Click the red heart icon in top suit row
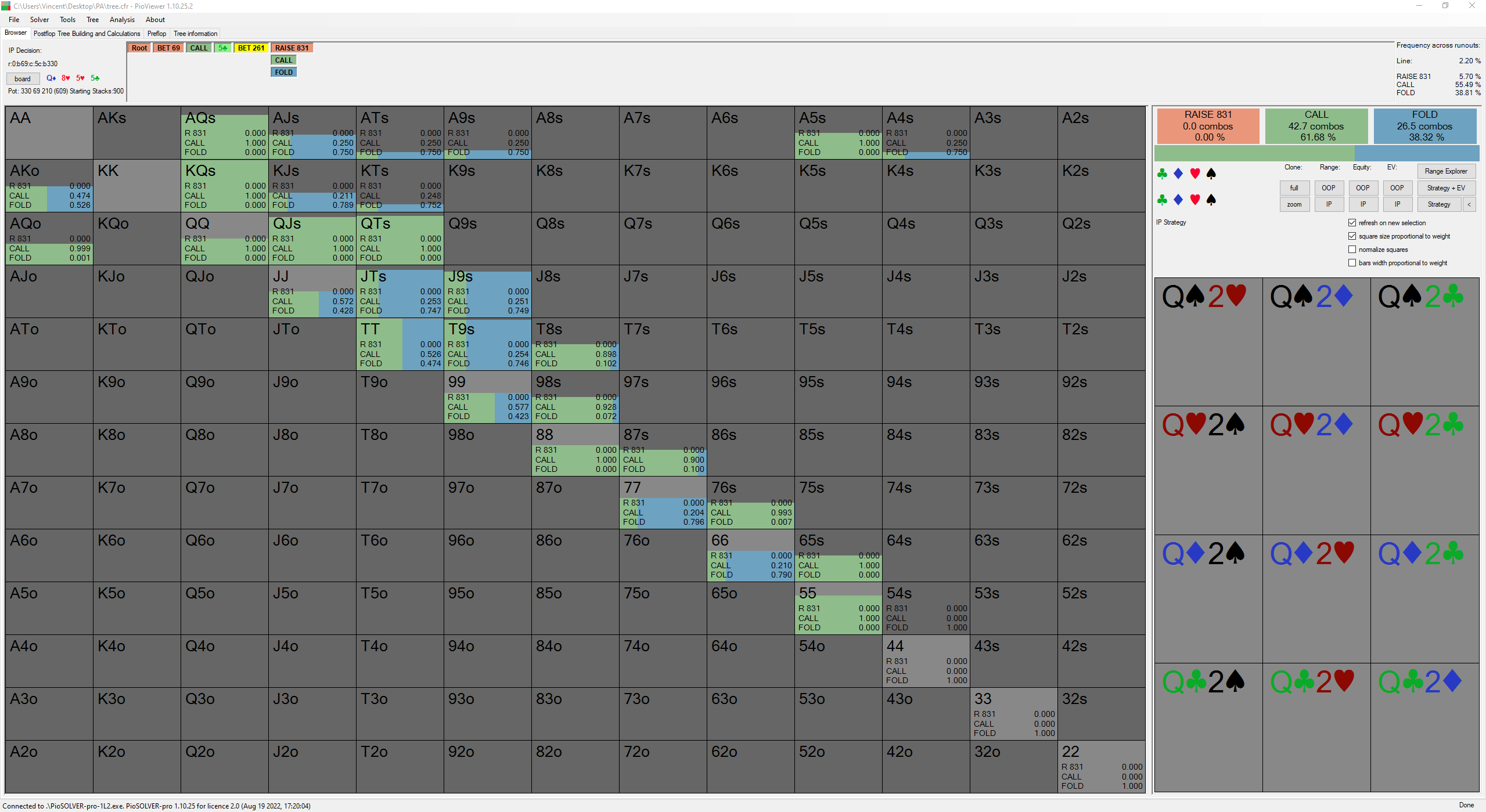 (1195, 174)
